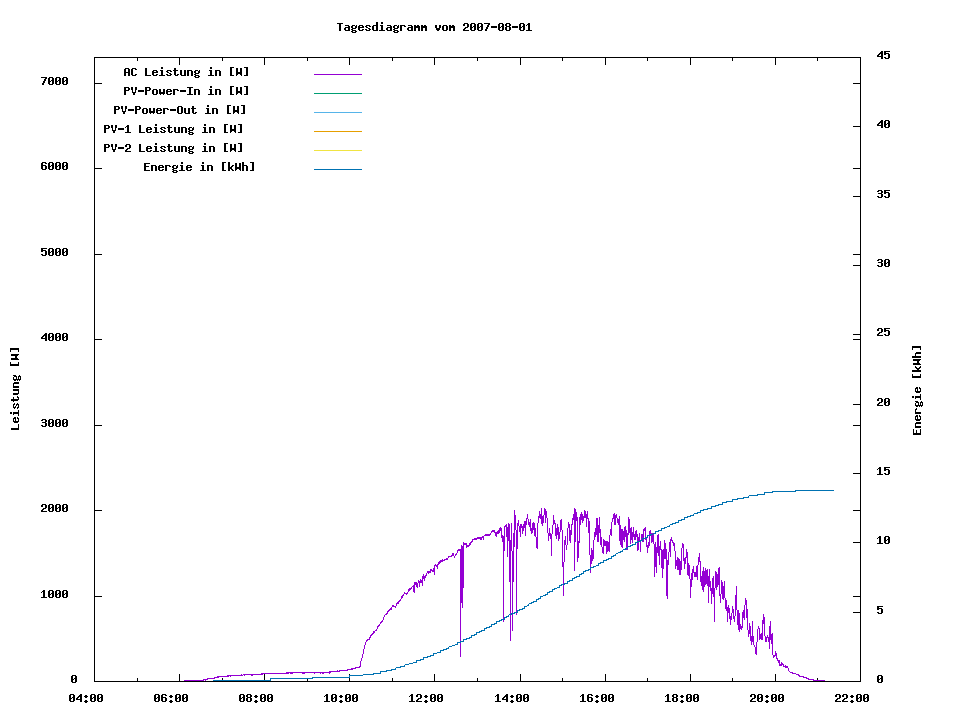Click the yellow PV-2 legend line sample
Screen dimensions: 960x720
tap(337, 150)
